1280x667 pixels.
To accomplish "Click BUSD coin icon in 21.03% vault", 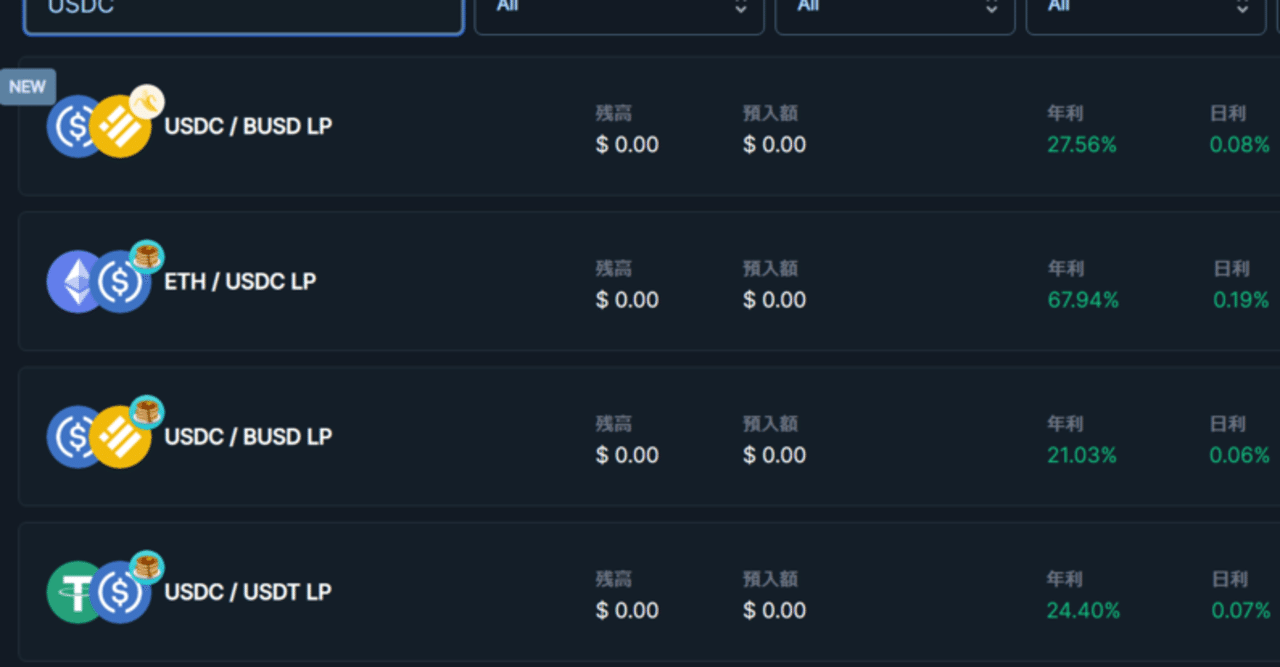I will [120, 437].
